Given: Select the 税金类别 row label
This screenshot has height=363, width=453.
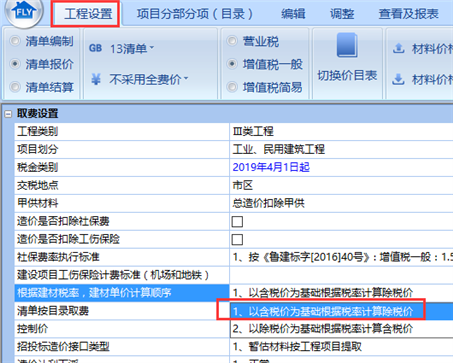Looking at the screenshot, I should coord(37,167).
